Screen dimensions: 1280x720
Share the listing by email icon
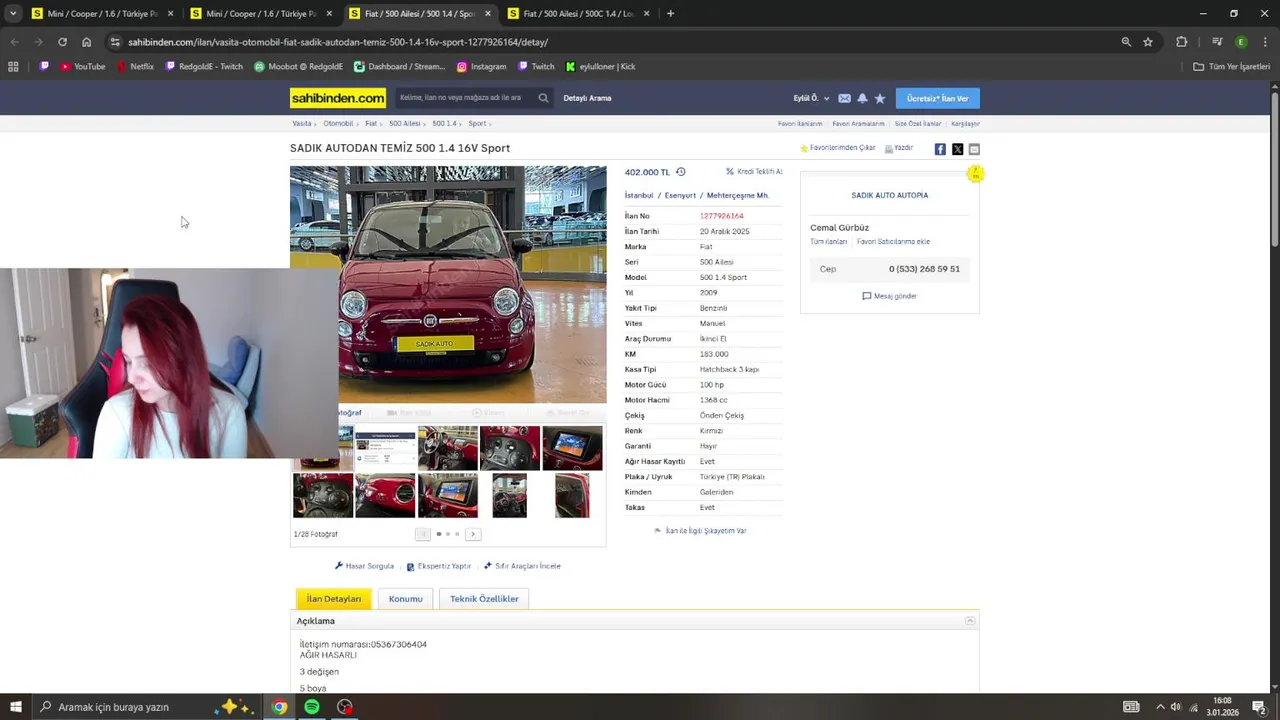point(974,149)
